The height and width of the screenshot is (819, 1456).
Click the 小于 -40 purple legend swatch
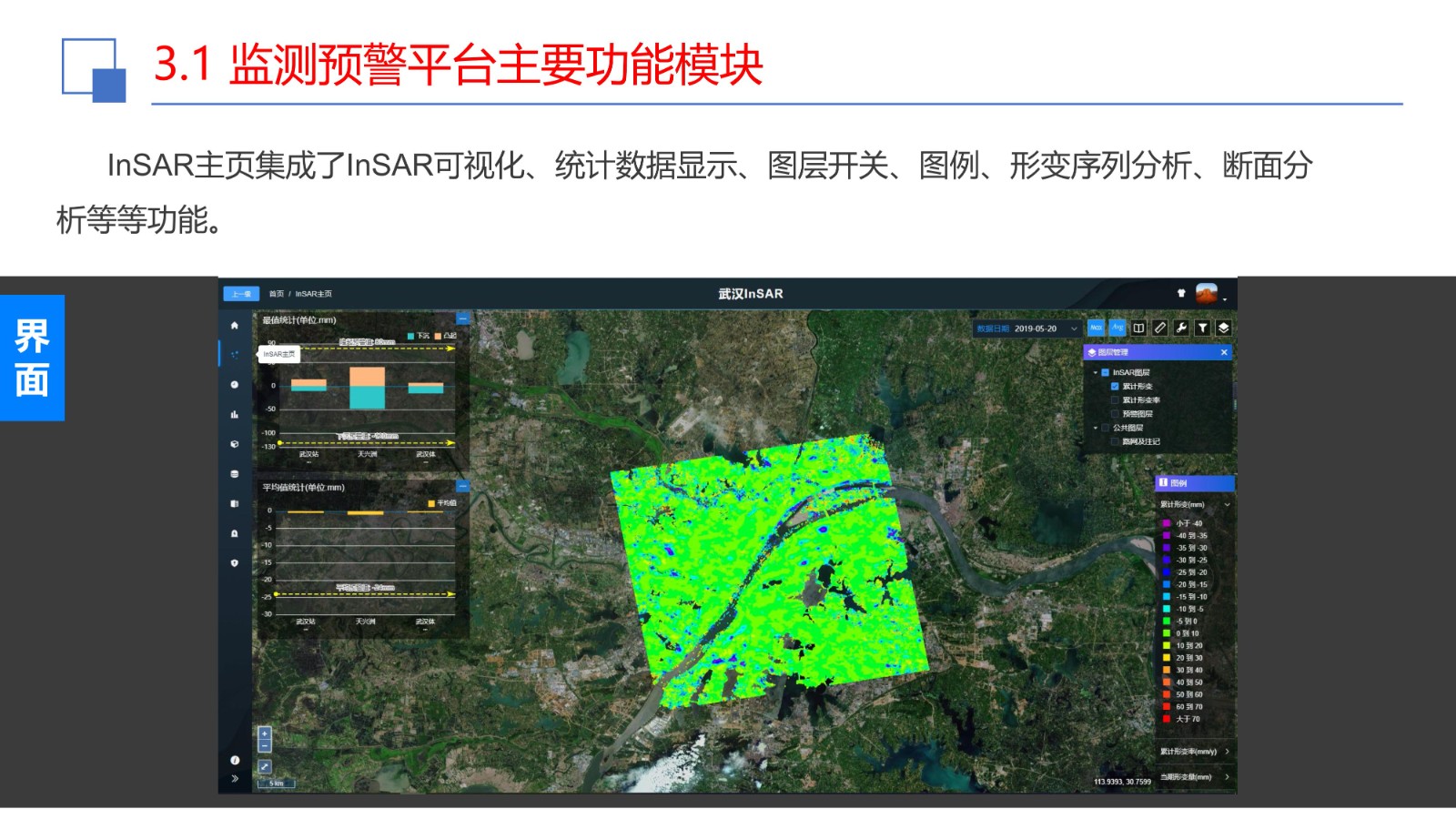(1167, 523)
